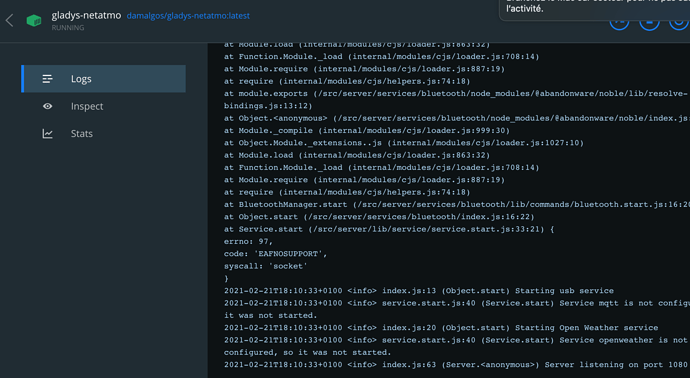
Task: Open the Inspect section with eye icon
Action: pyautogui.click(x=103, y=106)
